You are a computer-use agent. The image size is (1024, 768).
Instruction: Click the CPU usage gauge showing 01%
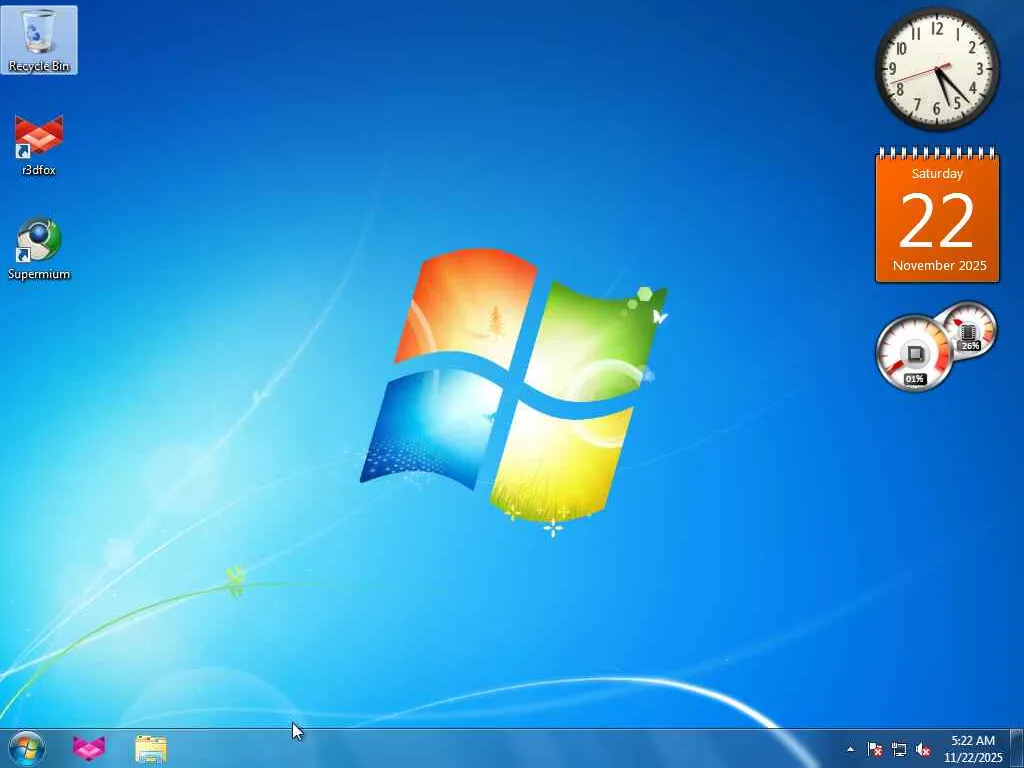pos(914,353)
